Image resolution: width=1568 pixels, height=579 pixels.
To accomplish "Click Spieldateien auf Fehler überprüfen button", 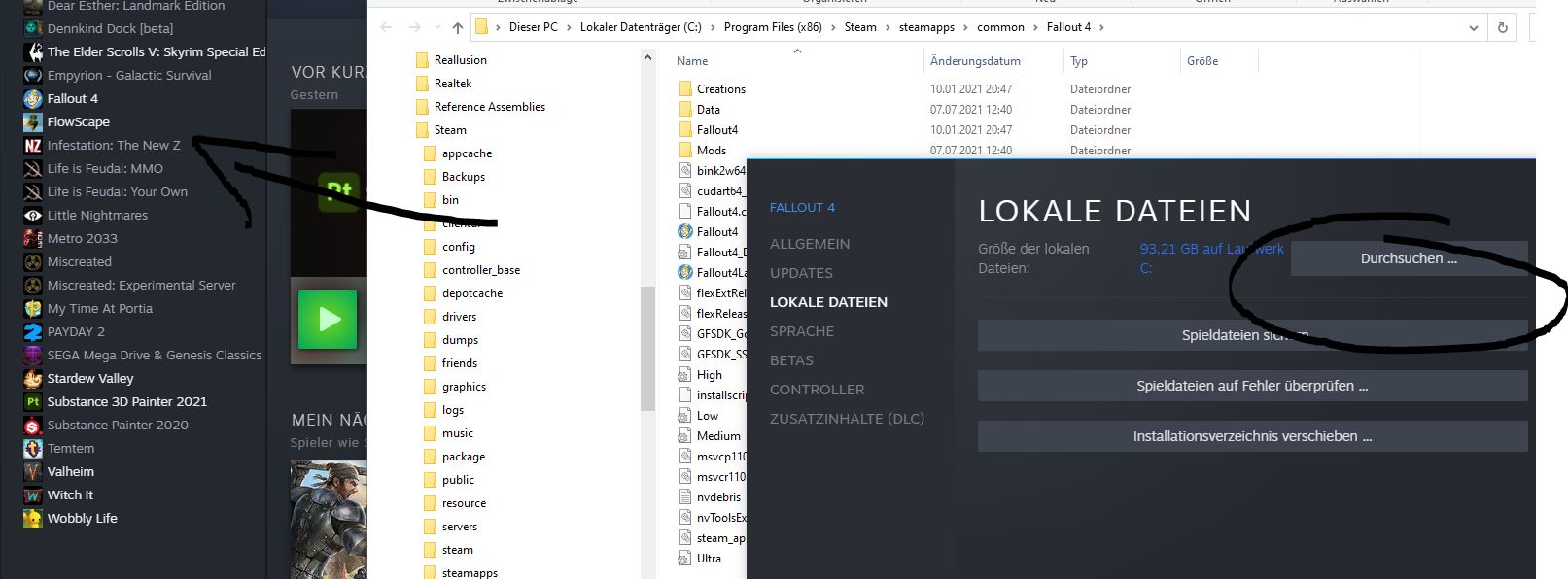I will pyautogui.click(x=1252, y=386).
